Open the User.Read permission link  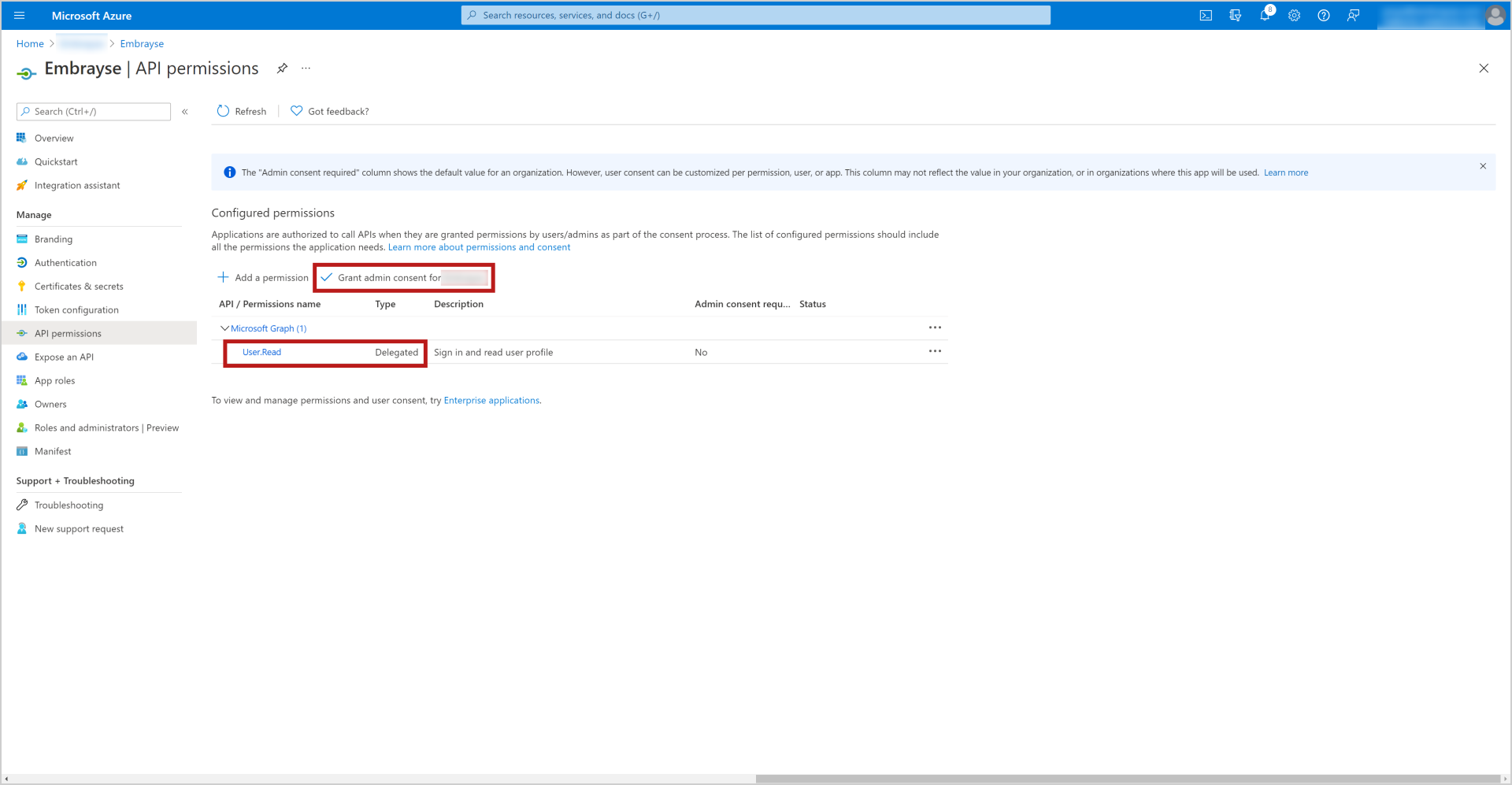click(261, 352)
